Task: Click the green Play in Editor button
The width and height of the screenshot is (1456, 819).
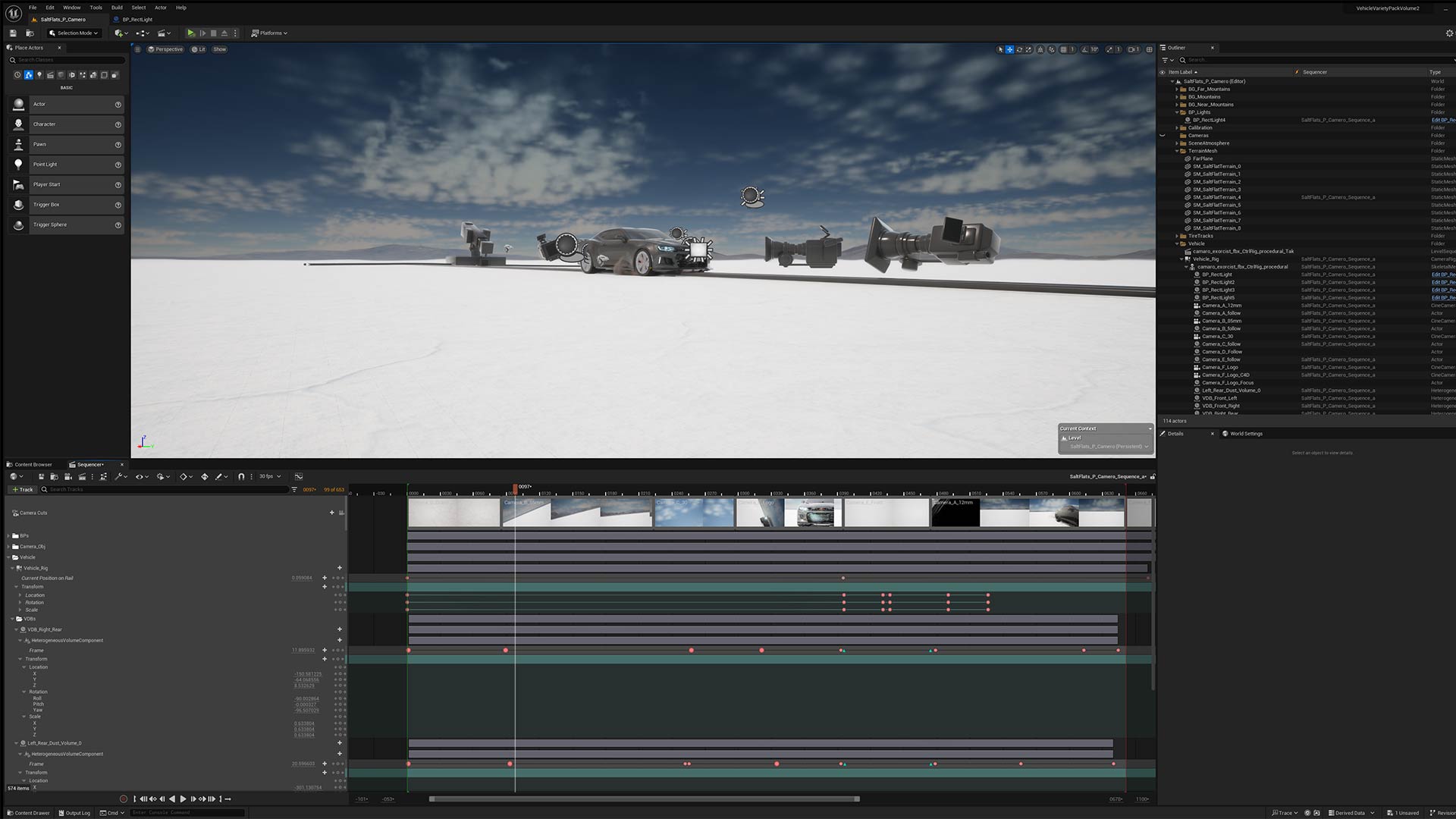Action: [191, 33]
